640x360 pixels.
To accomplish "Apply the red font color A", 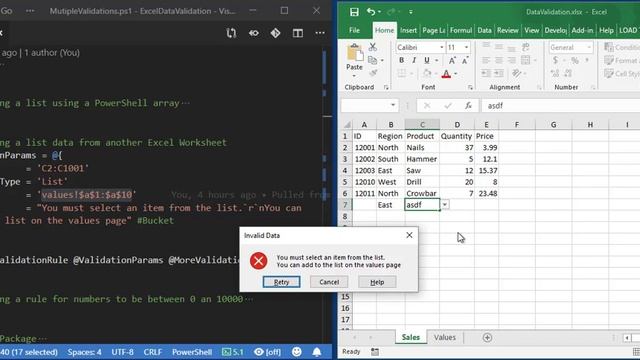I will pos(446,74).
